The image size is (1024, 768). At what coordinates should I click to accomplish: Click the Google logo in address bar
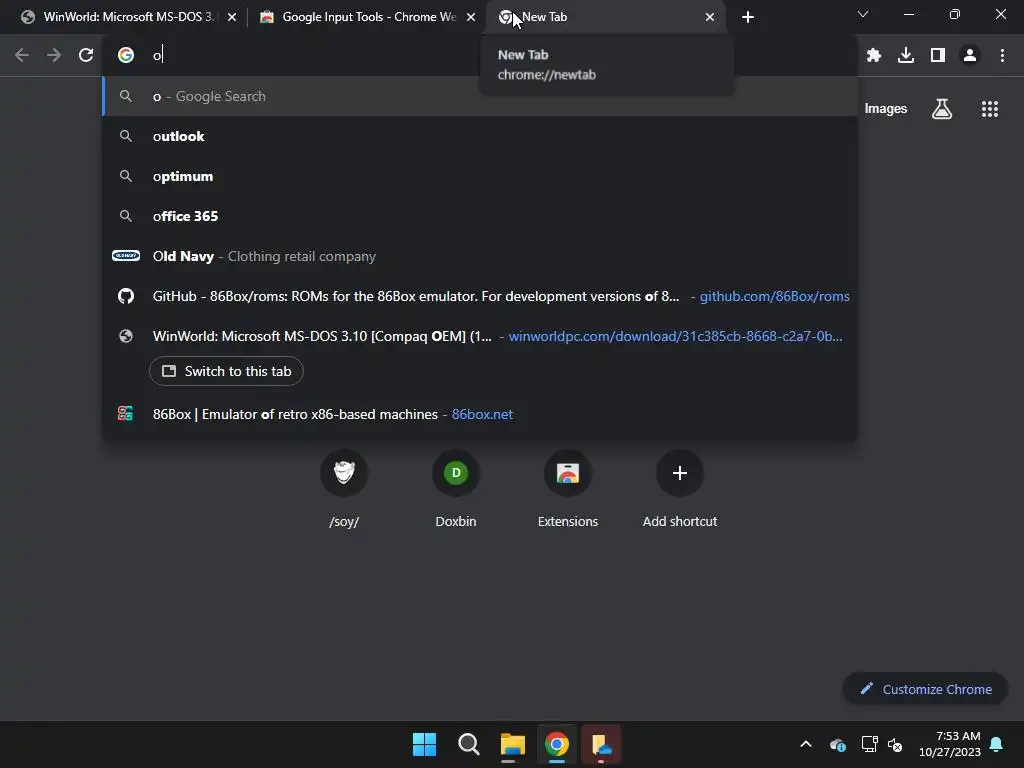126,56
